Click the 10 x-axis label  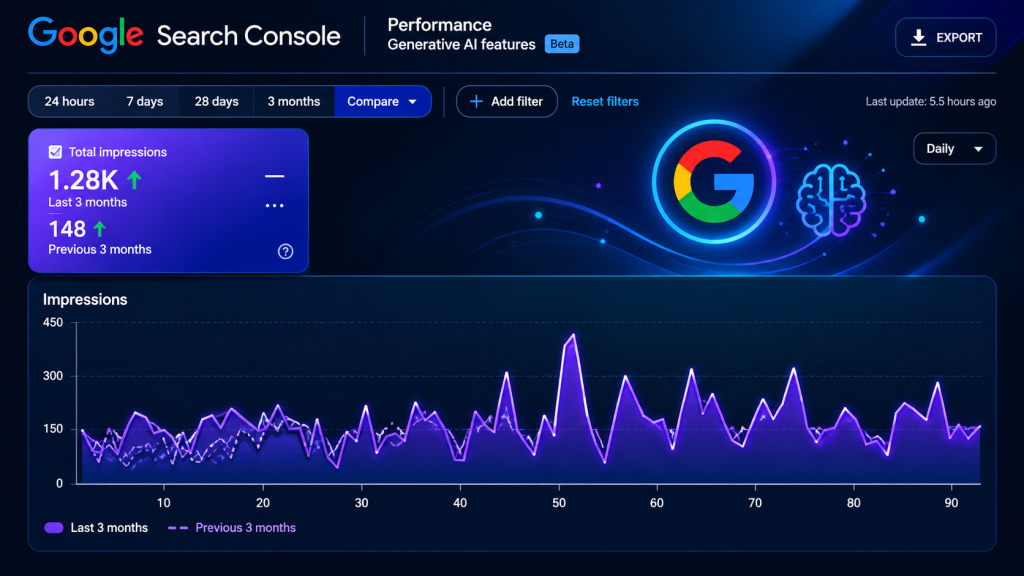[x=164, y=503]
